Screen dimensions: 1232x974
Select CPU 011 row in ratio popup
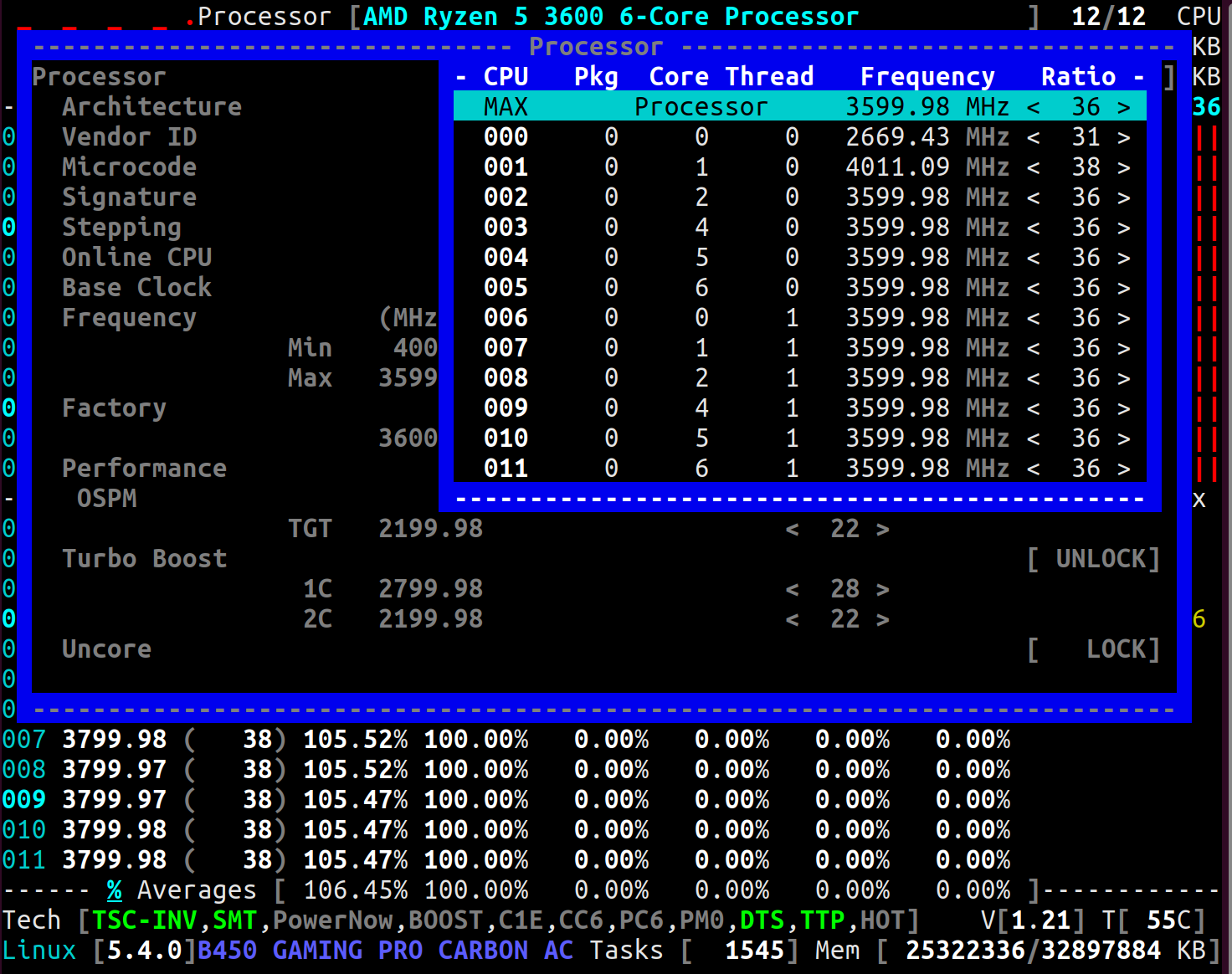tap(800, 468)
